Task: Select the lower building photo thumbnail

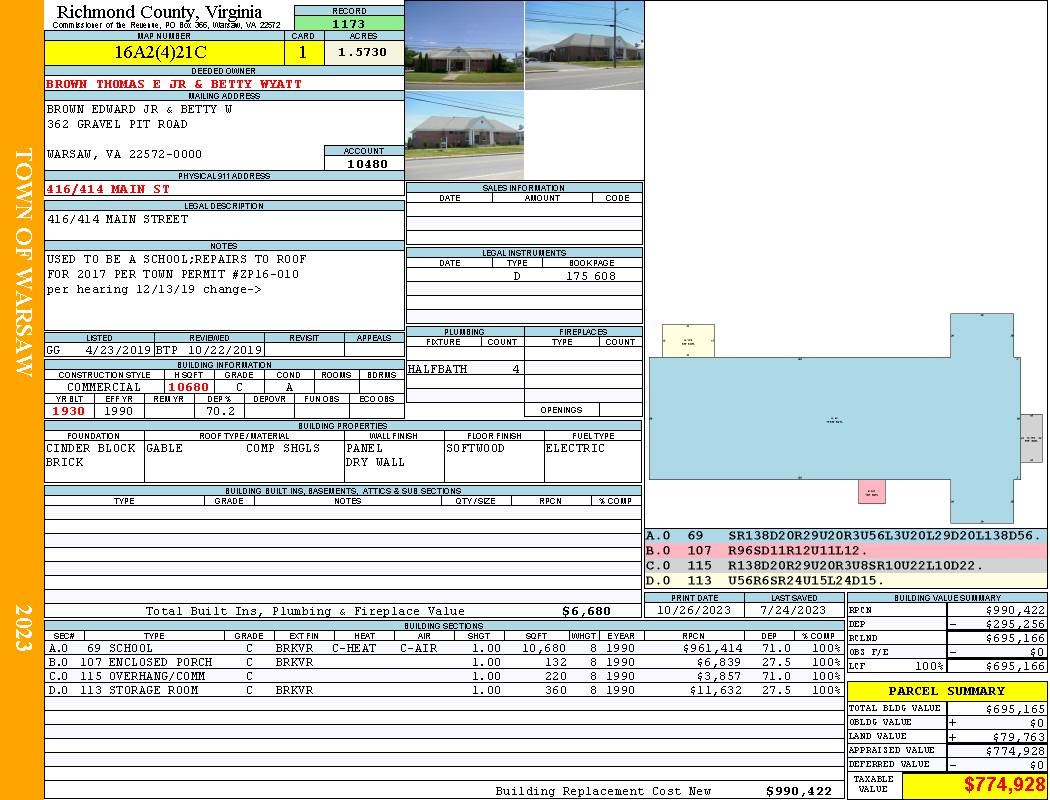Action: 464,136
